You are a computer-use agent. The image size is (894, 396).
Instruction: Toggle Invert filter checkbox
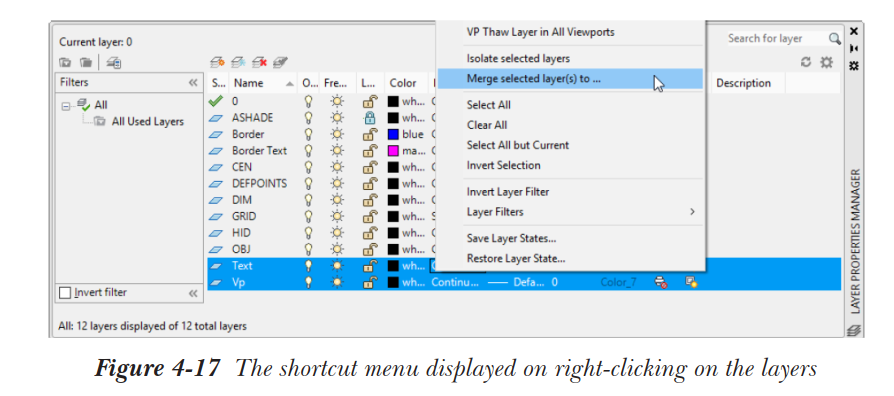[x=65, y=293]
